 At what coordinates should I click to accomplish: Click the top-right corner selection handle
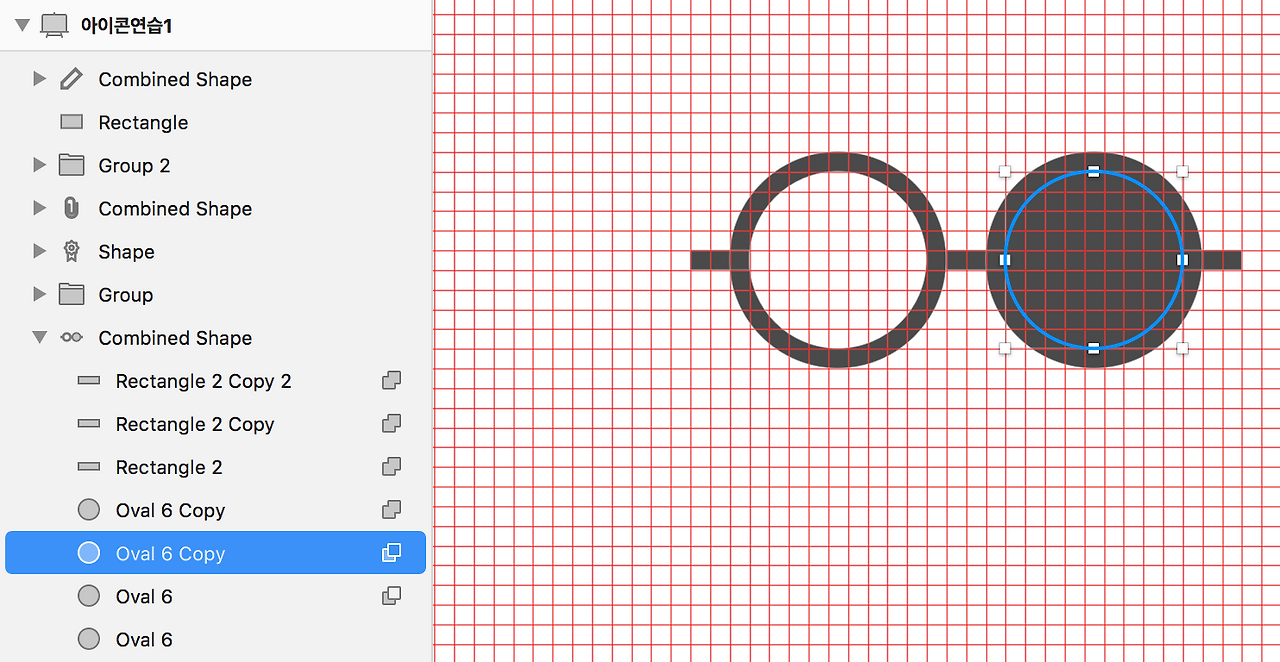click(x=1182, y=171)
